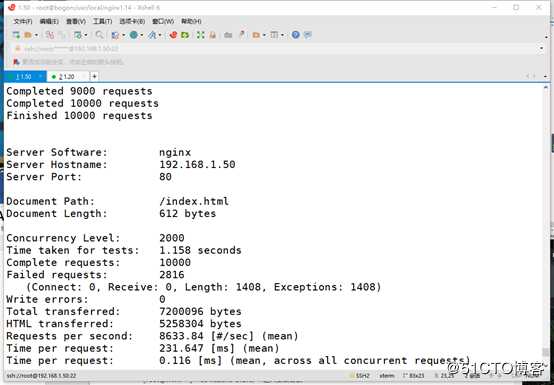This screenshot has height=385, width=554.
Task: Close the 1.50 session tab
Action: [41, 77]
